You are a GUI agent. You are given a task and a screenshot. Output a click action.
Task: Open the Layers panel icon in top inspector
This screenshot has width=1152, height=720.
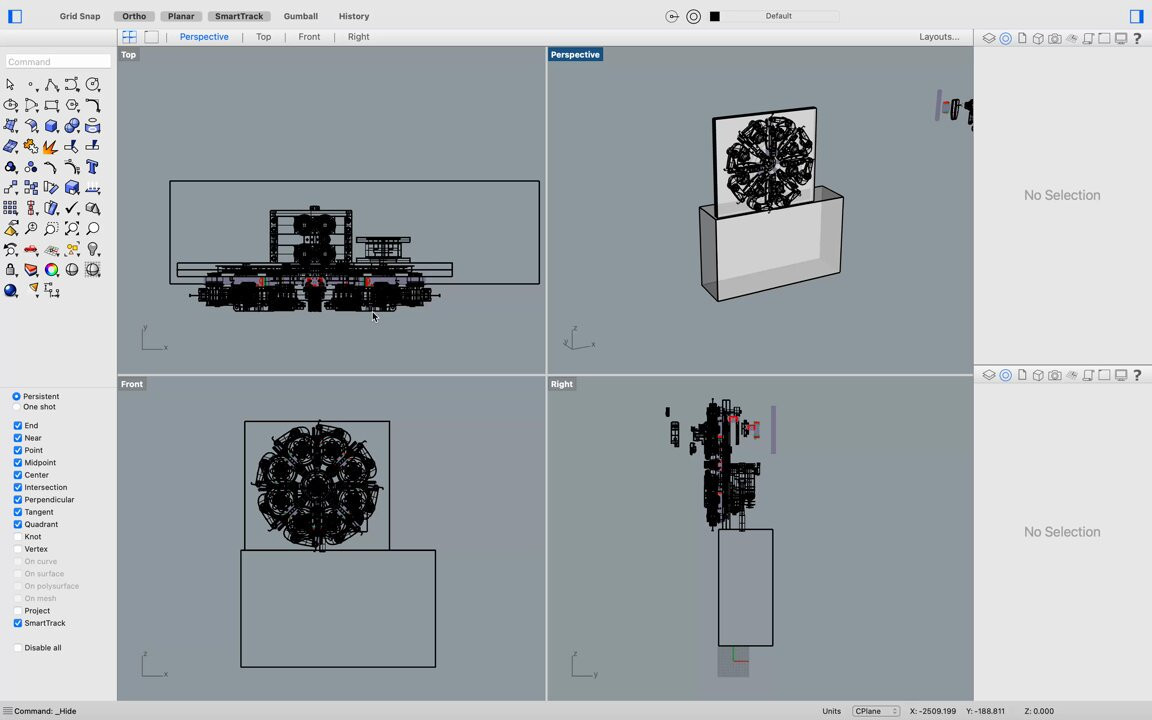tap(989, 38)
